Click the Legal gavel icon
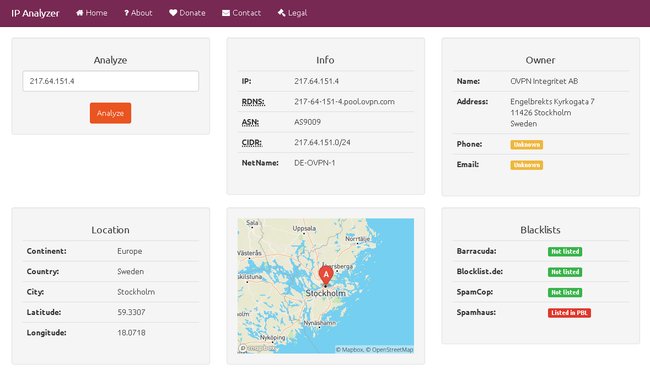The height and width of the screenshot is (369, 650). [x=281, y=13]
